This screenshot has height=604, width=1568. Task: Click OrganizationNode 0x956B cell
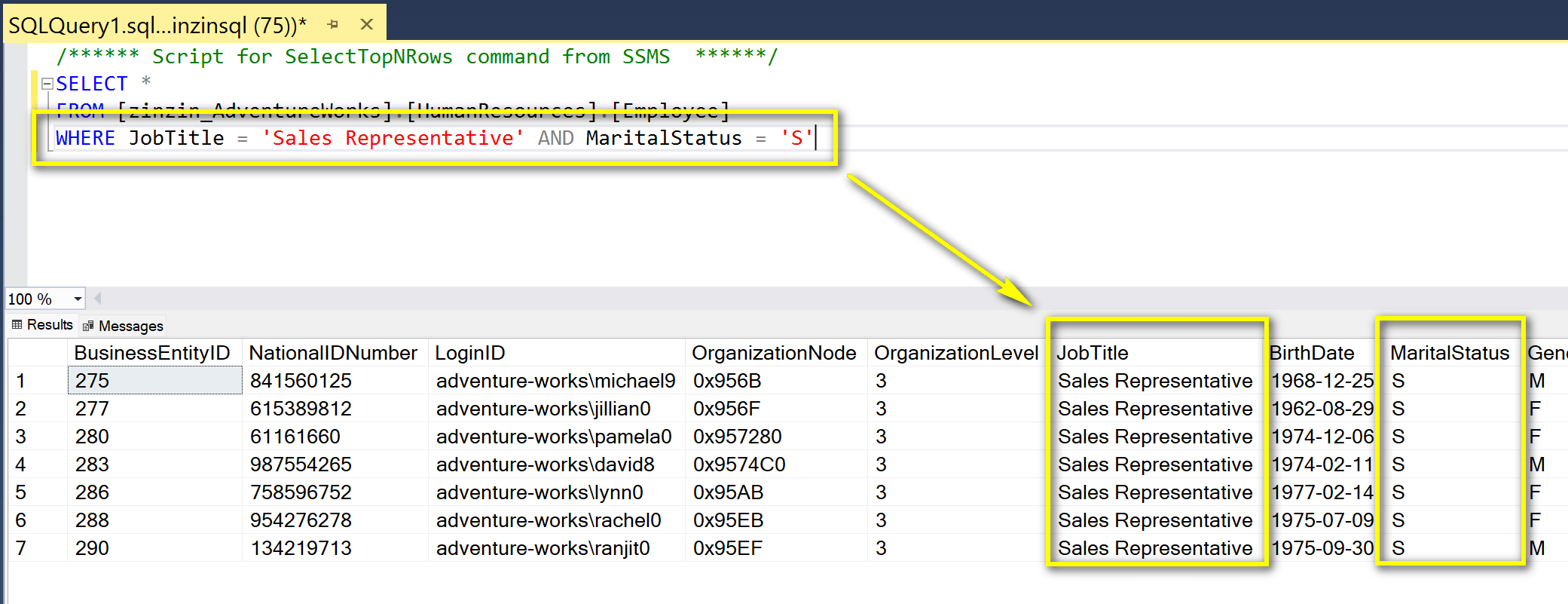pyautogui.click(x=777, y=381)
